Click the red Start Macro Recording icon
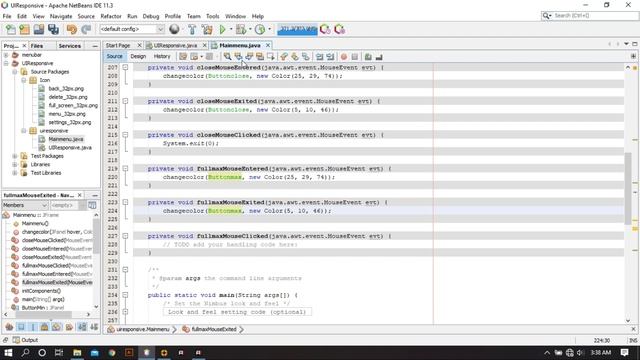Screen dimensions: 640x360 click(344, 57)
